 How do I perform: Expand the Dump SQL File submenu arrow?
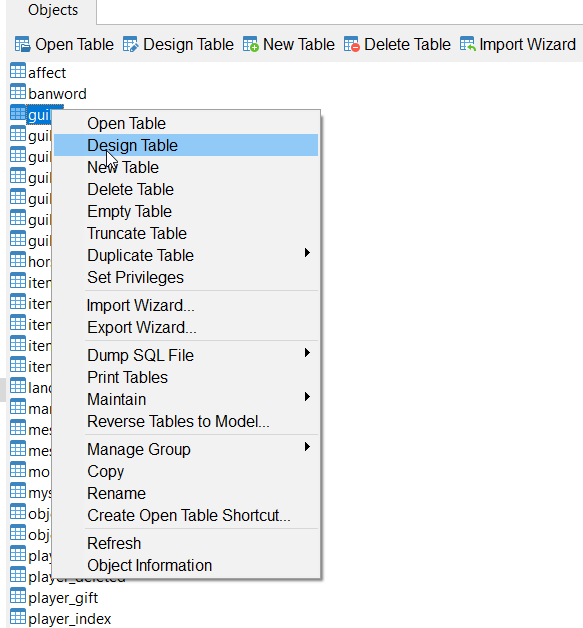[307, 353]
